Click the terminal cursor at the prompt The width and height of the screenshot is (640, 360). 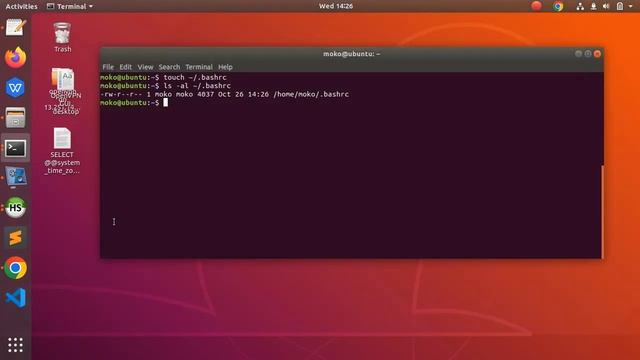[x=166, y=102]
